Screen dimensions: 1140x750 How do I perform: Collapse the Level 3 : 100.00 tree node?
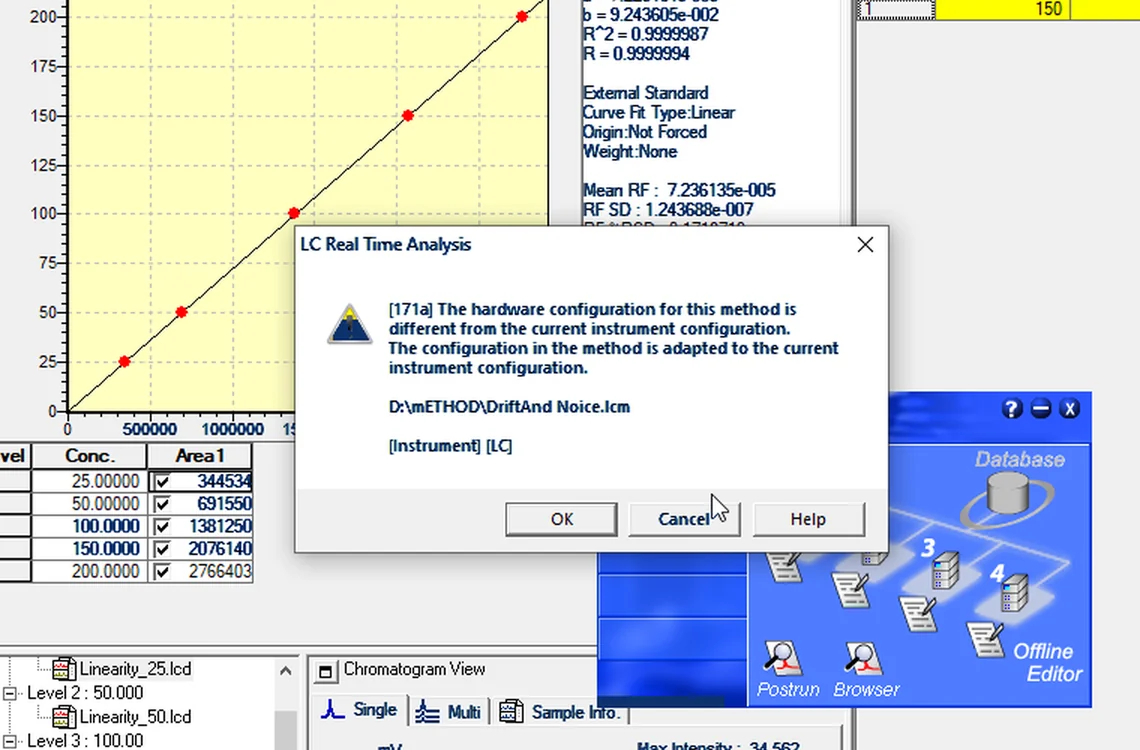(9, 741)
